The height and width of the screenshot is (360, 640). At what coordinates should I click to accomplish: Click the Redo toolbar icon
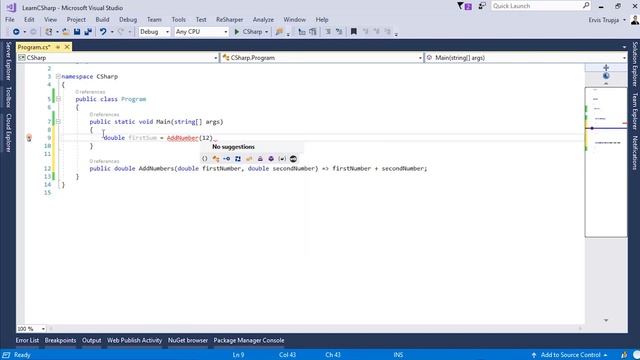(121, 31)
